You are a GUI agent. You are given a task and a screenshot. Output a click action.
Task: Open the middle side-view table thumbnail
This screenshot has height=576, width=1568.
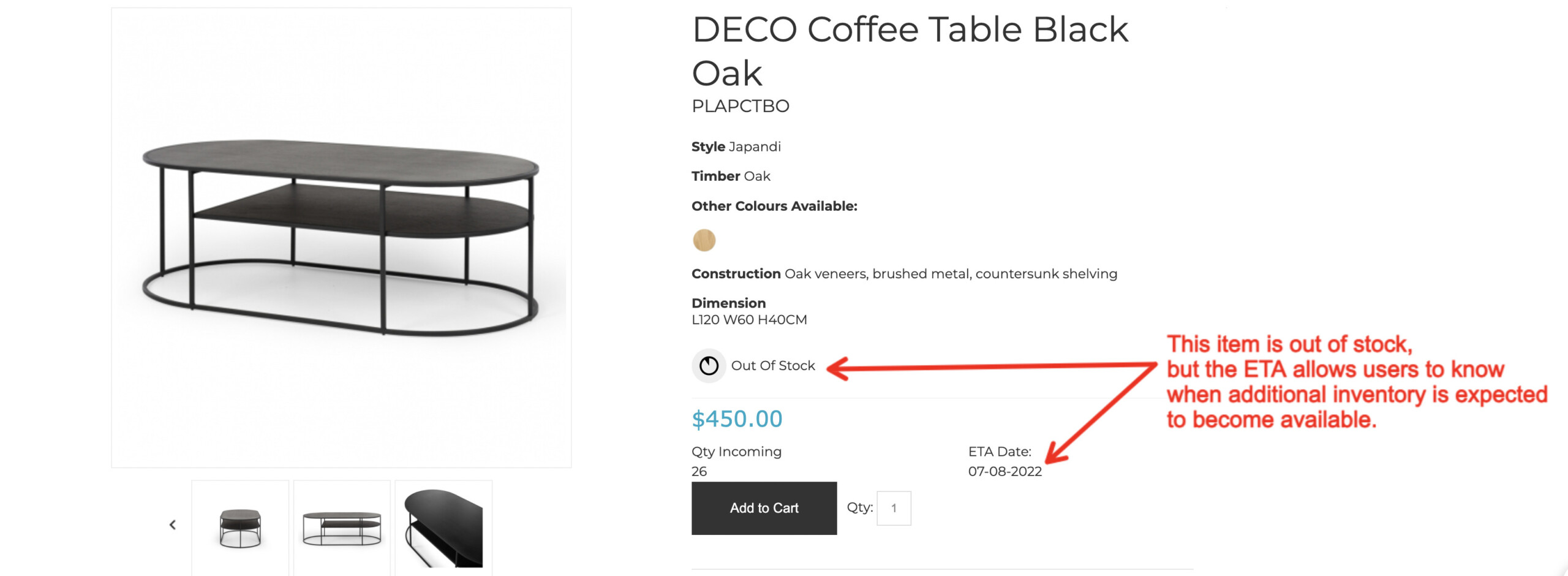[342, 527]
